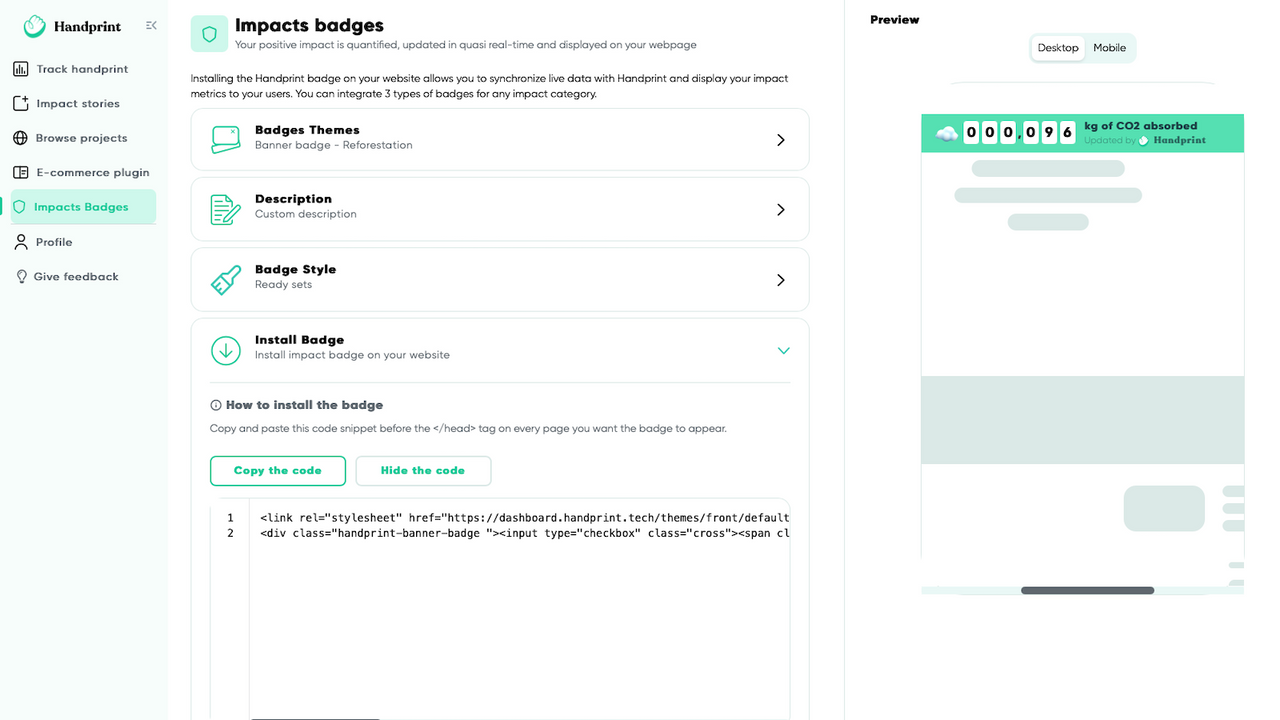Image resolution: width=1280 pixels, height=720 pixels.
Task: Click the Give feedback lightbulb icon
Action: click(21, 276)
